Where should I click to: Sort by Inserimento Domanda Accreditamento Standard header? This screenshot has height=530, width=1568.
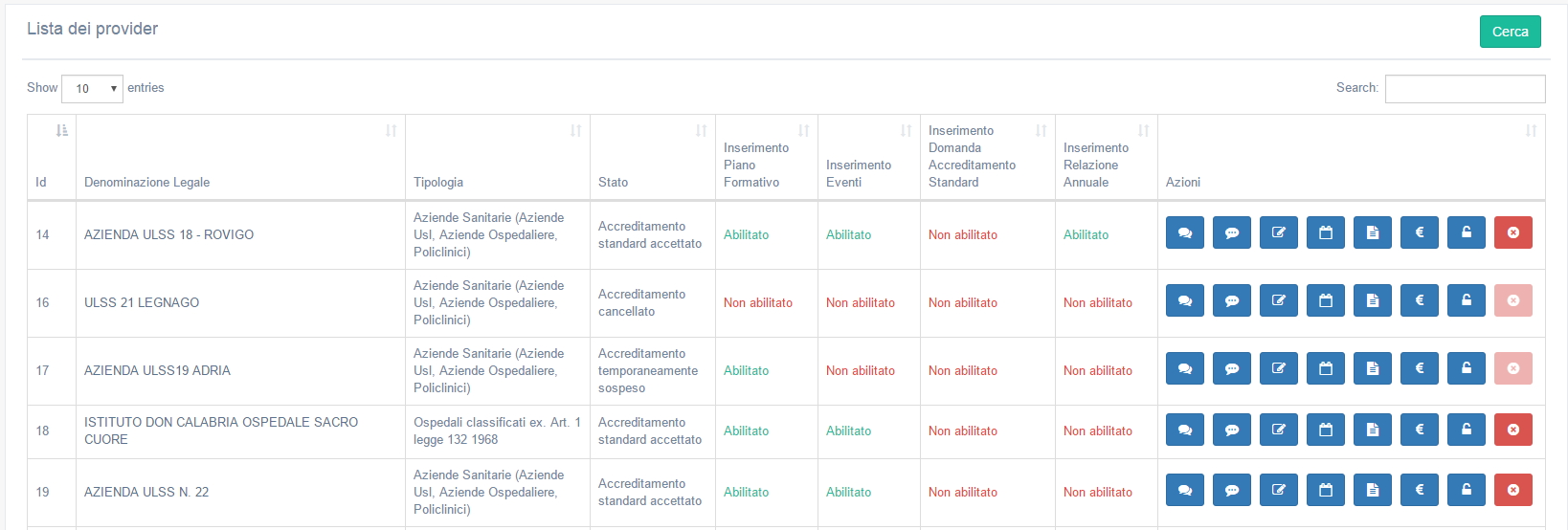tap(988, 157)
